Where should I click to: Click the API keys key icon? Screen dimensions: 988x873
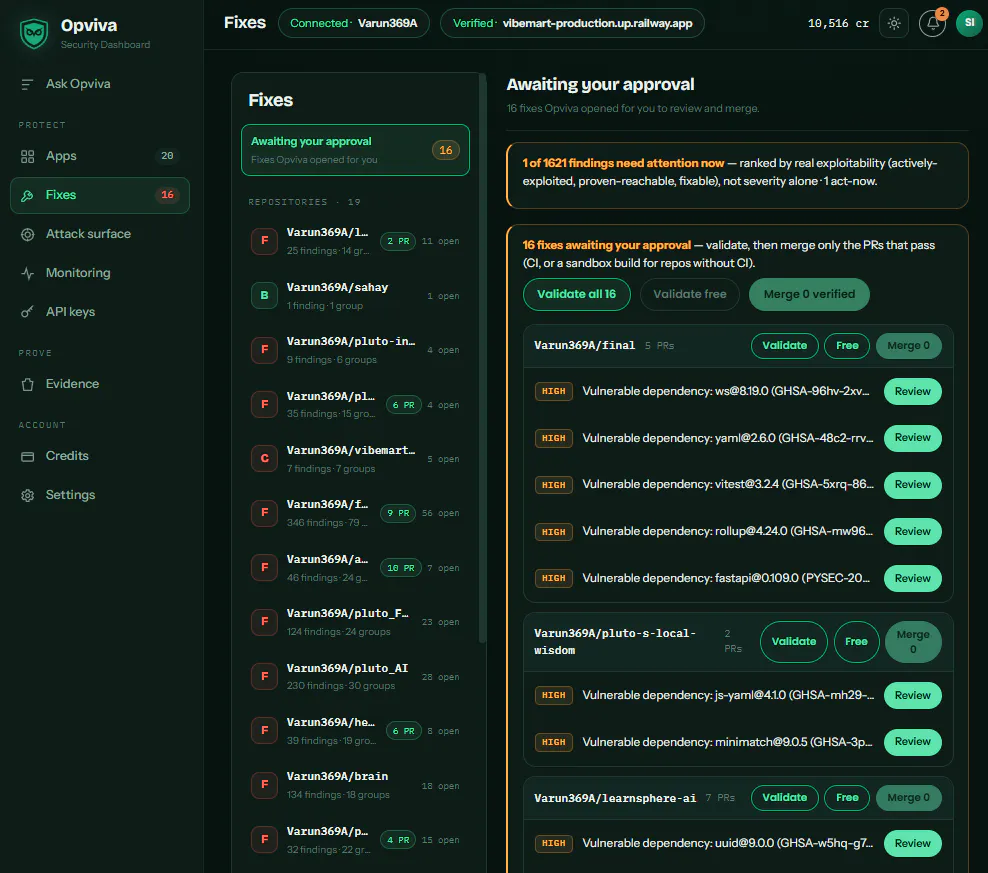[x=27, y=312]
